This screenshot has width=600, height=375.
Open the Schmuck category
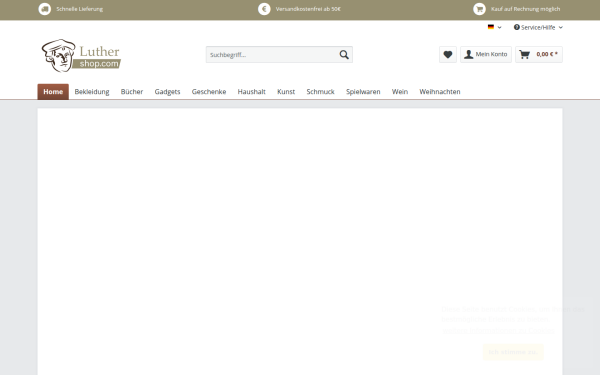(320, 92)
